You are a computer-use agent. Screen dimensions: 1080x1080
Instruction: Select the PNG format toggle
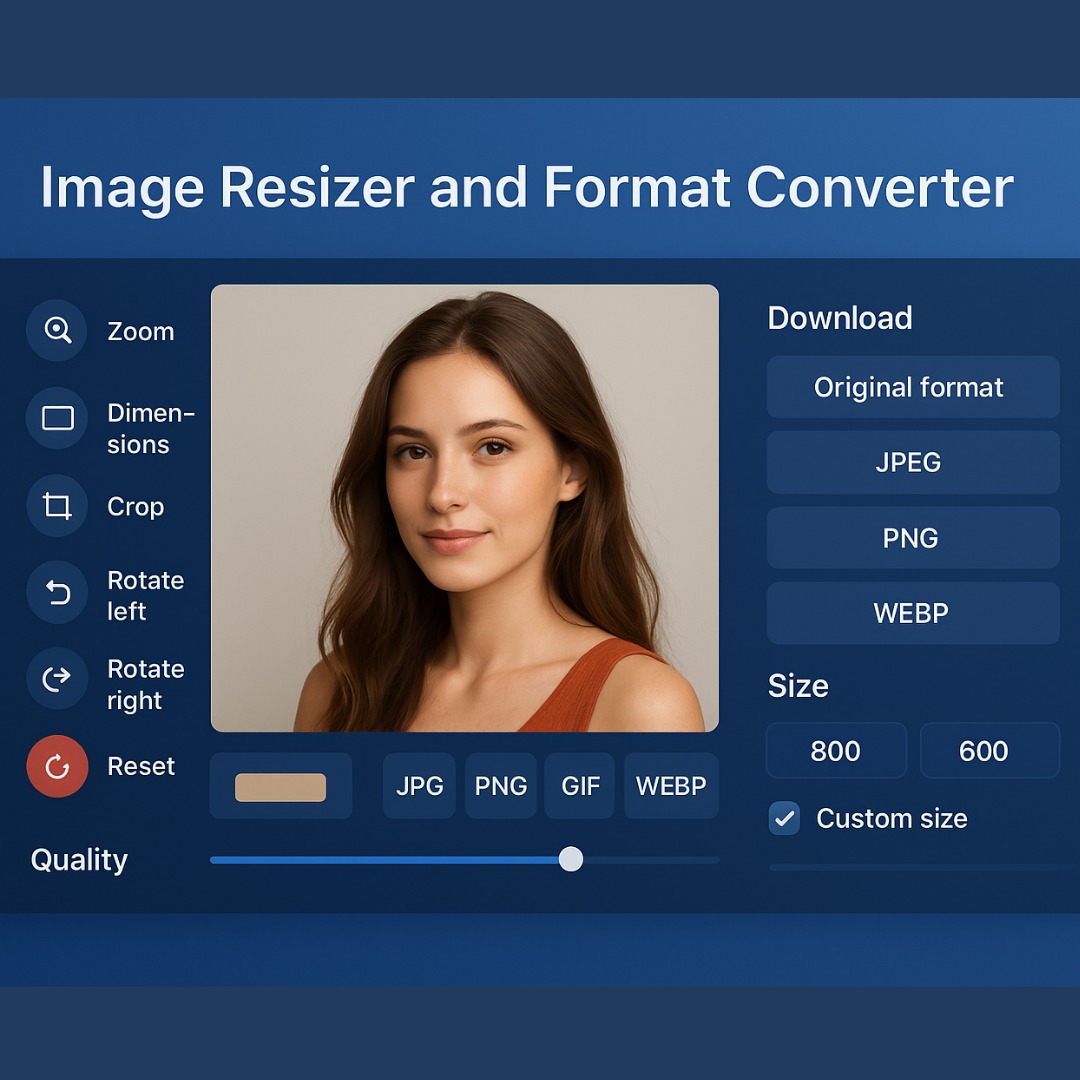tap(500, 786)
